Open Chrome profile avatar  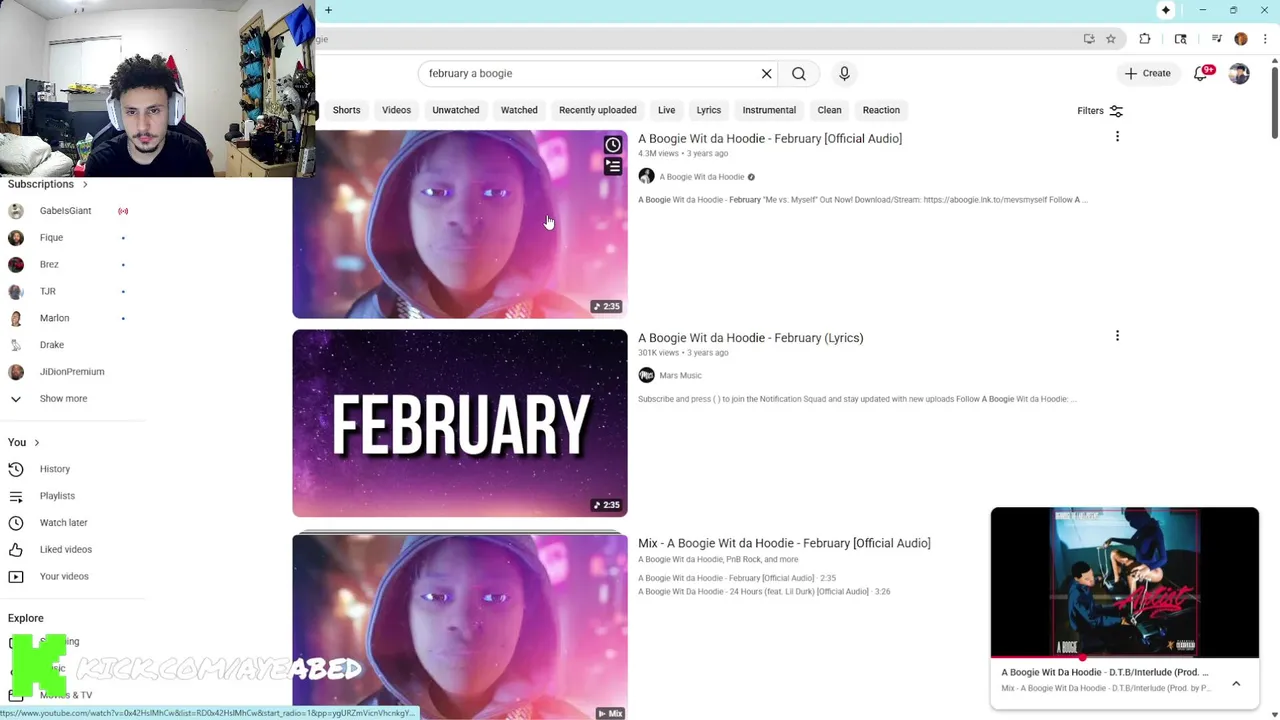click(1241, 39)
